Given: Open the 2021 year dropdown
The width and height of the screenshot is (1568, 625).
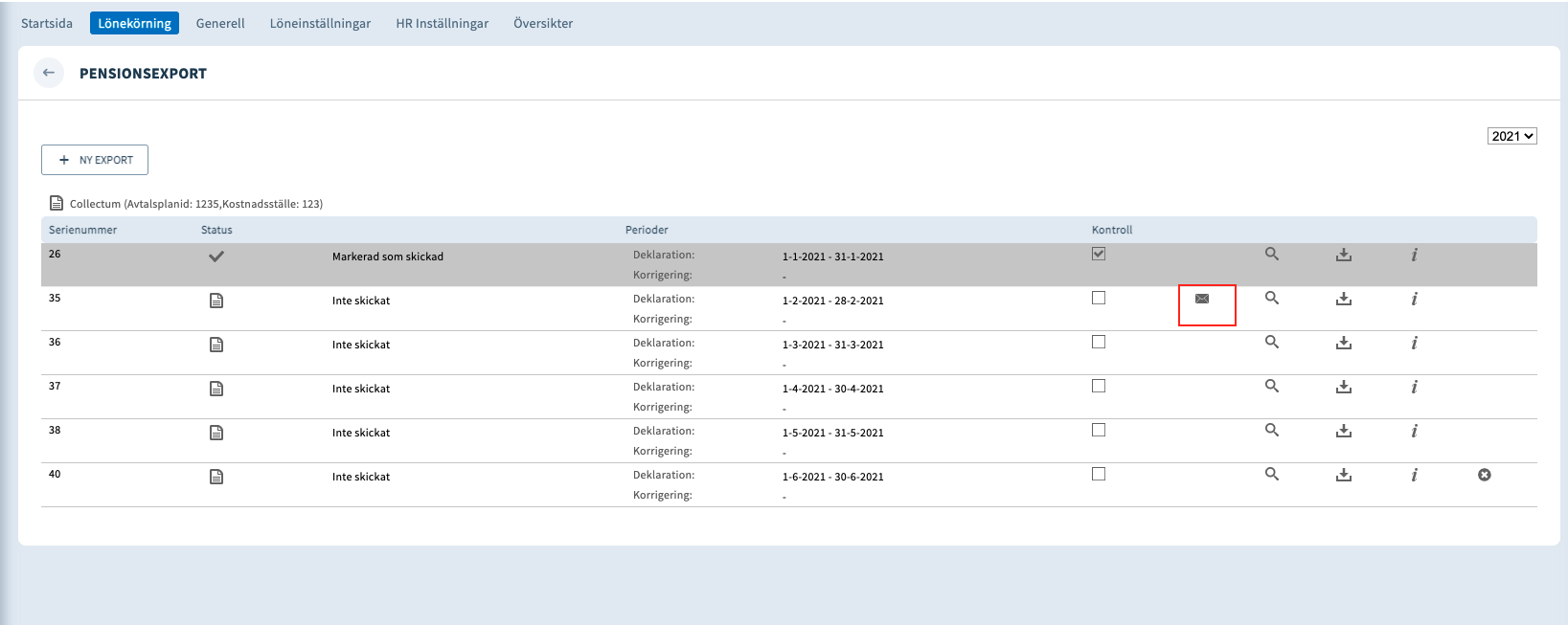Looking at the screenshot, I should [x=1512, y=136].
